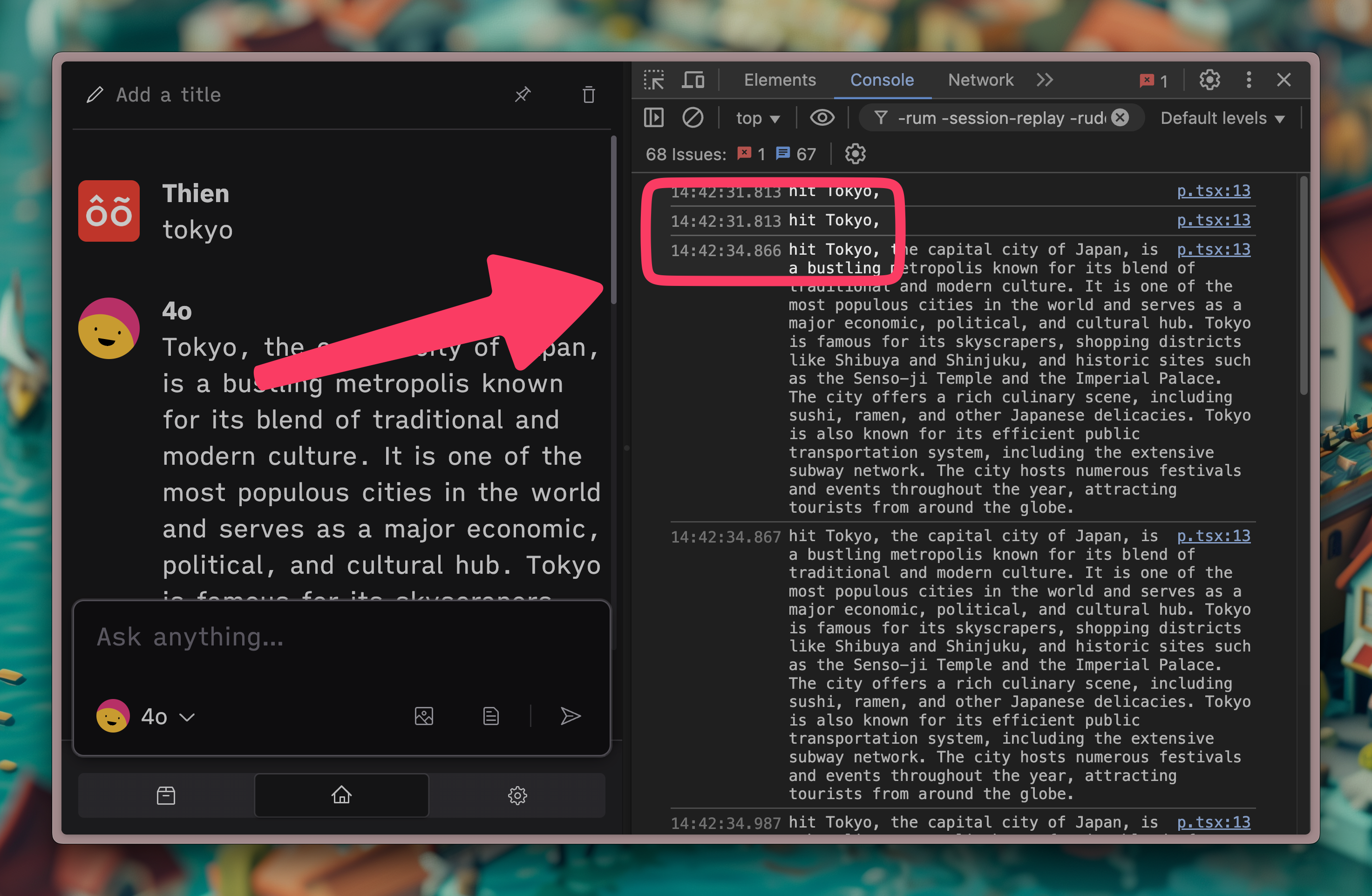Viewport: 1372px width, 896px height.
Task: Toggle the console sidebar icon
Action: click(x=654, y=118)
